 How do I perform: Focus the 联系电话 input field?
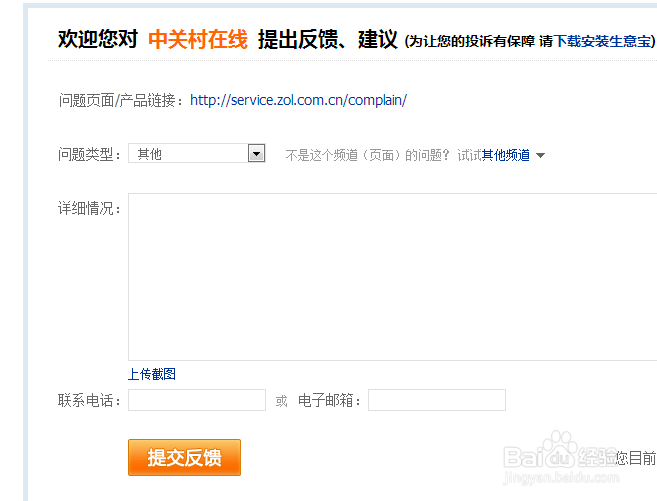[197, 400]
